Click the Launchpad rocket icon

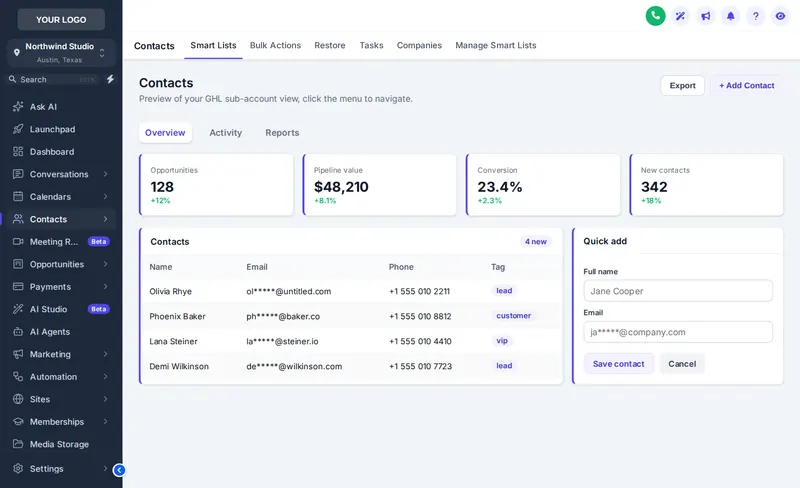coord(18,129)
